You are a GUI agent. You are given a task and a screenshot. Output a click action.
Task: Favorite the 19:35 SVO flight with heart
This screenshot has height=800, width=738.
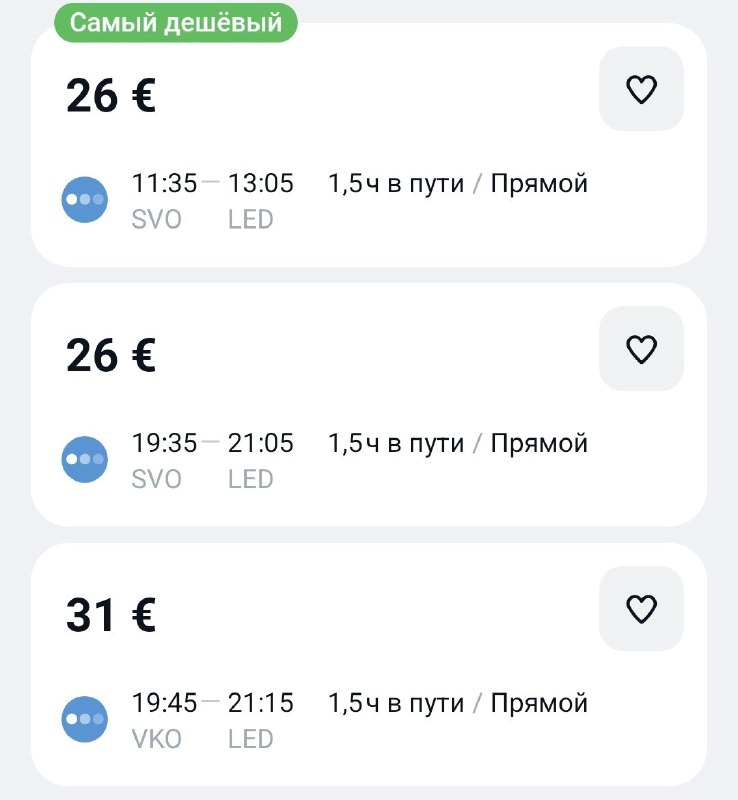pyautogui.click(x=641, y=349)
